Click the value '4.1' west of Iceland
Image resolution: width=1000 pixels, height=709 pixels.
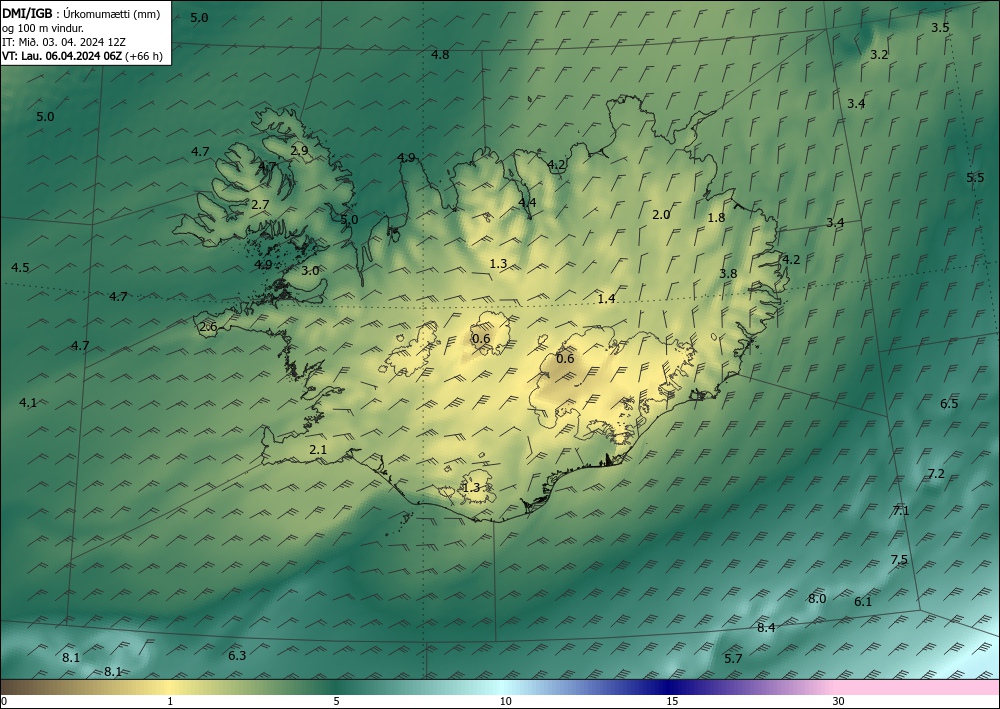tap(27, 402)
